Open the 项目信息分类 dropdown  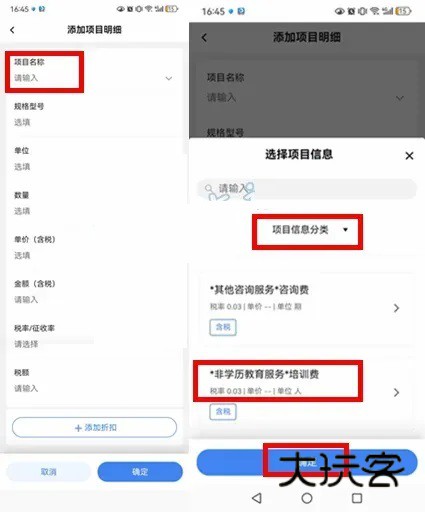click(307, 232)
